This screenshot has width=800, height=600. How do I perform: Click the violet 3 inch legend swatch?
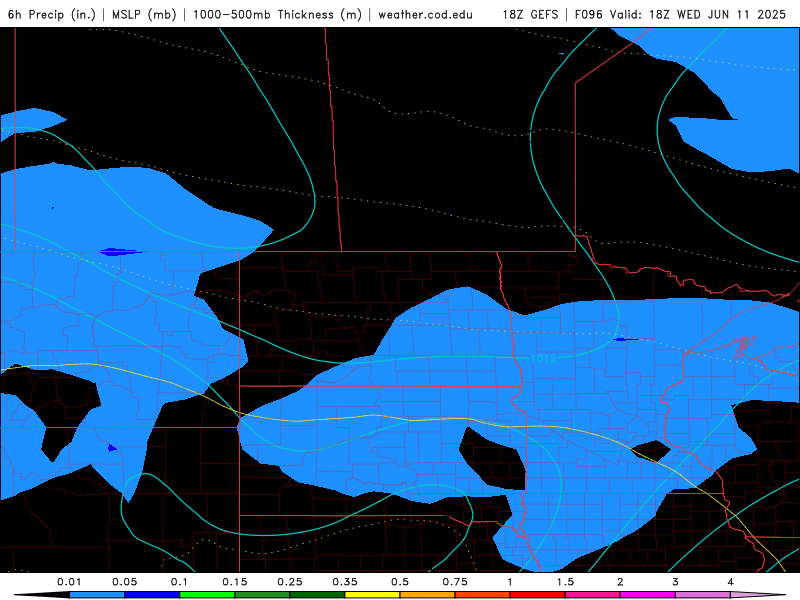703,595
